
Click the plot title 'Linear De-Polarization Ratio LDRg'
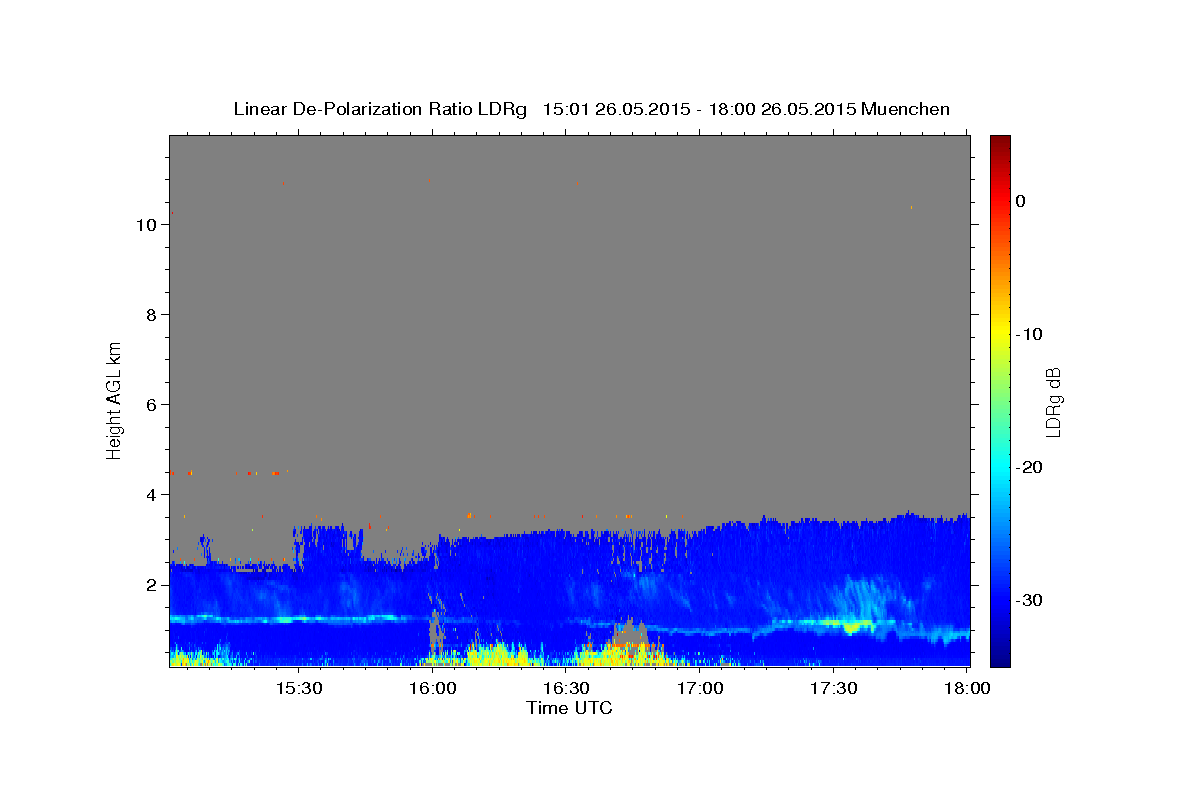[380, 109]
